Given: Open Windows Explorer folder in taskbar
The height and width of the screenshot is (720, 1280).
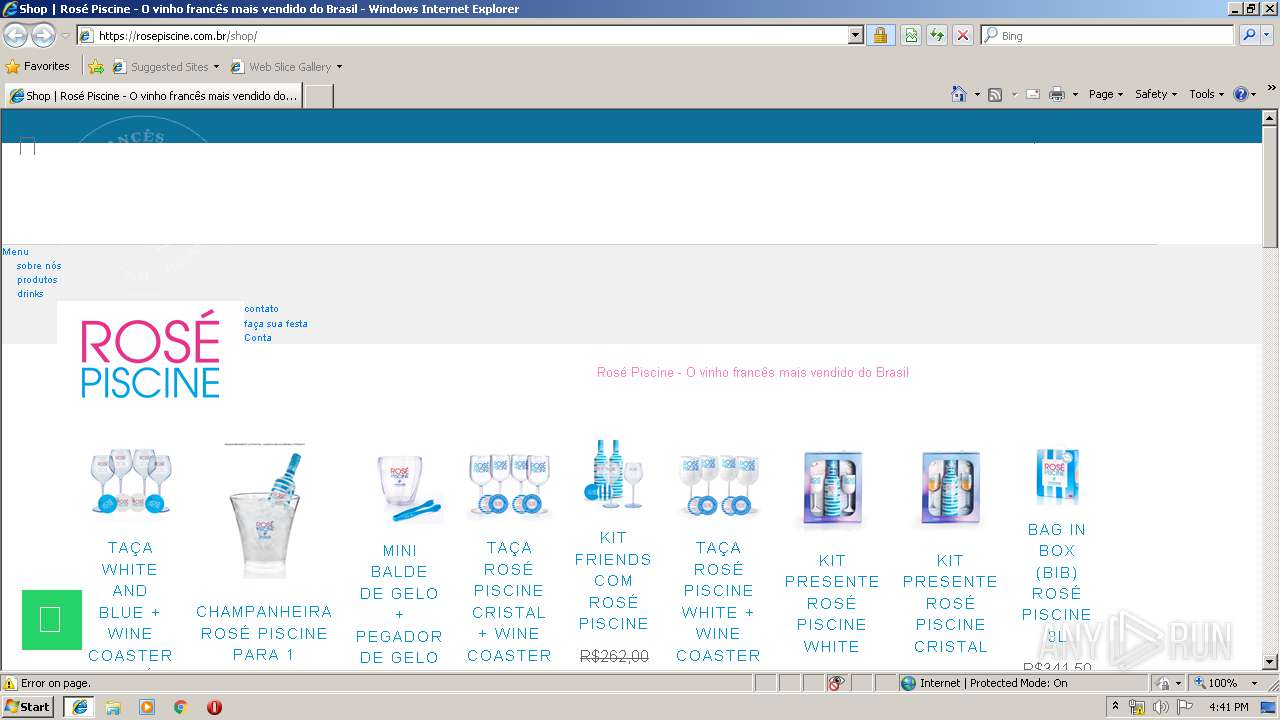Looking at the screenshot, I should click(113, 707).
